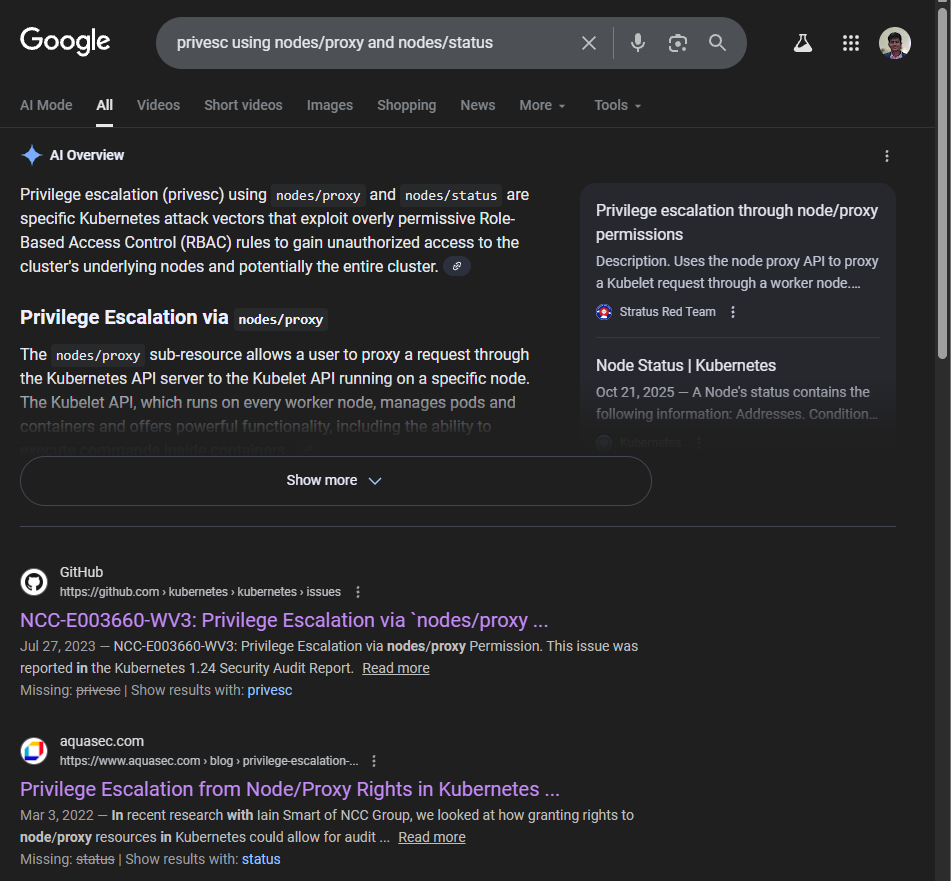The width and height of the screenshot is (951, 881).
Task: Open NCC-E003660-WV3 GitHub issue result
Action: point(284,620)
